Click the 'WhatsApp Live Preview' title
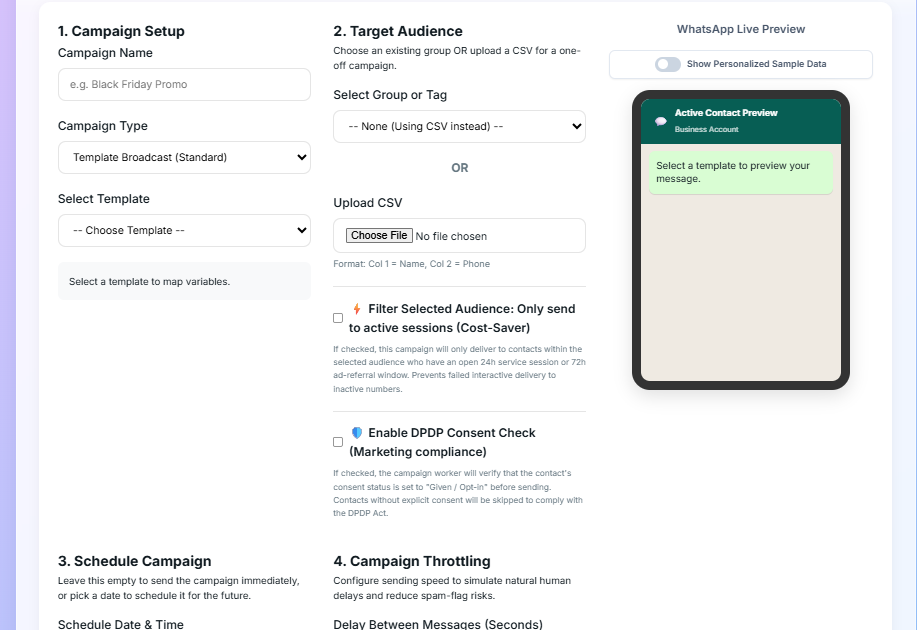 tap(741, 29)
